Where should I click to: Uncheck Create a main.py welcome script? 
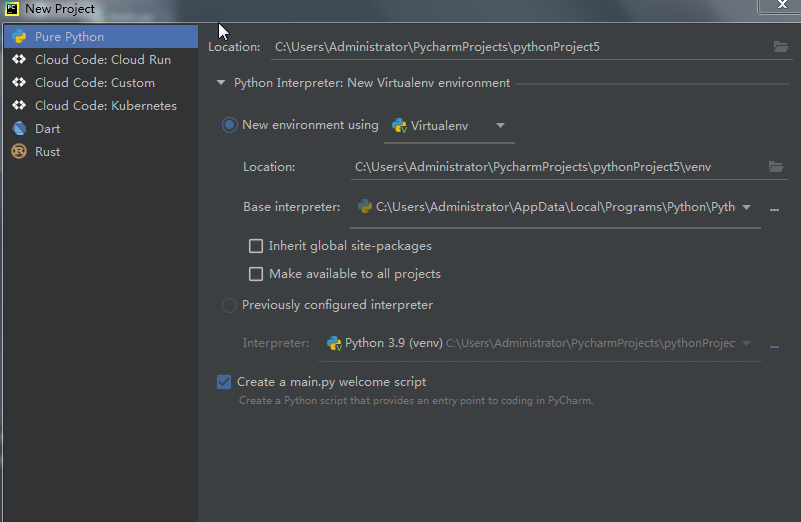coord(224,382)
